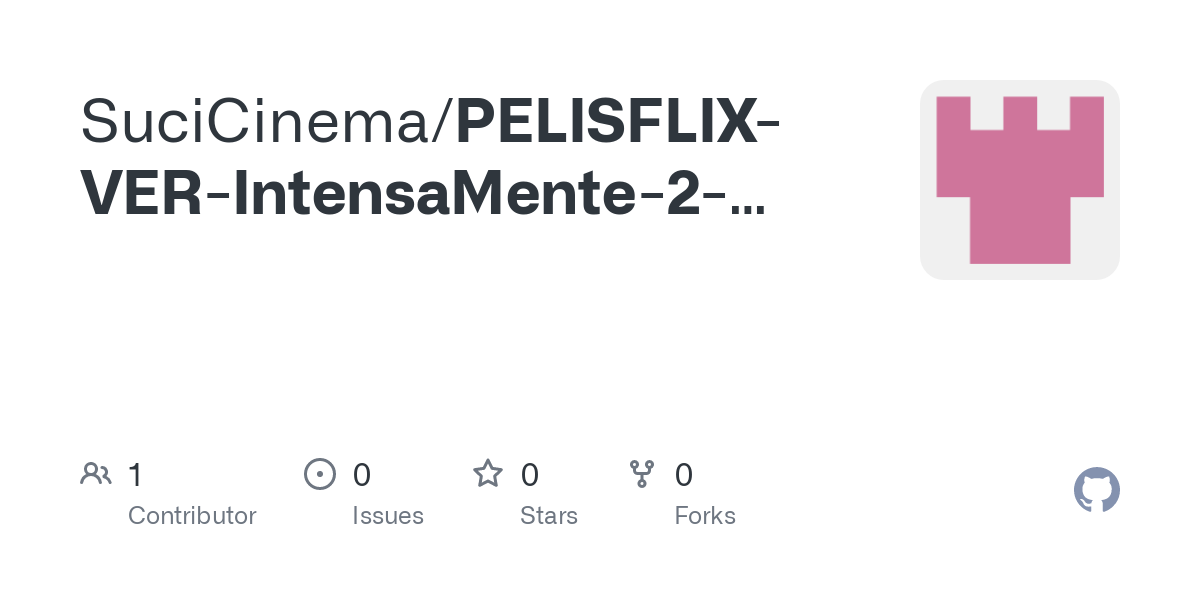Image resolution: width=1200 pixels, height=600 pixels.
Task: Click the Forks label
Action: [x=705, y=516]
